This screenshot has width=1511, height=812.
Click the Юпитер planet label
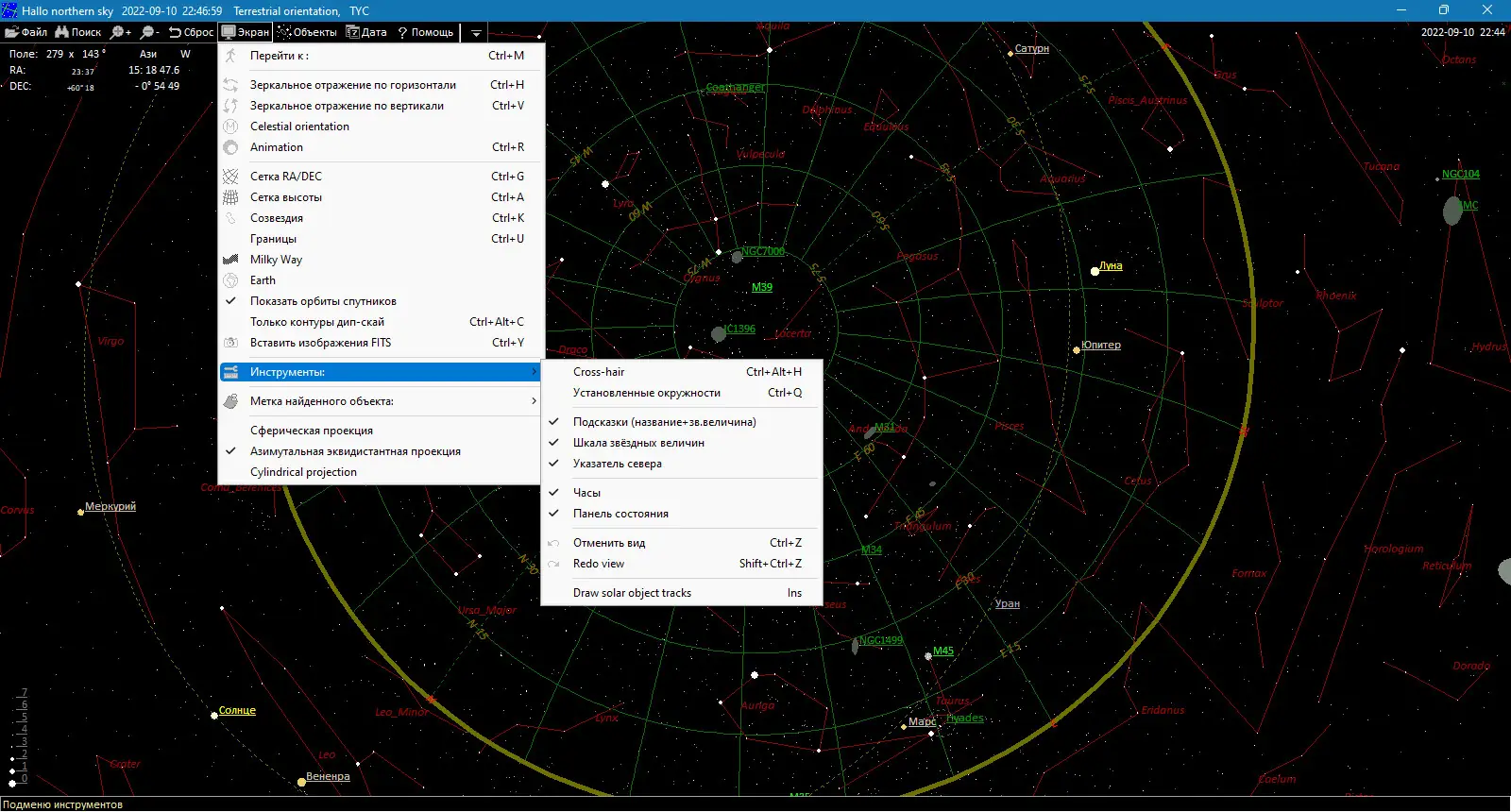[x=1100, y=346]
